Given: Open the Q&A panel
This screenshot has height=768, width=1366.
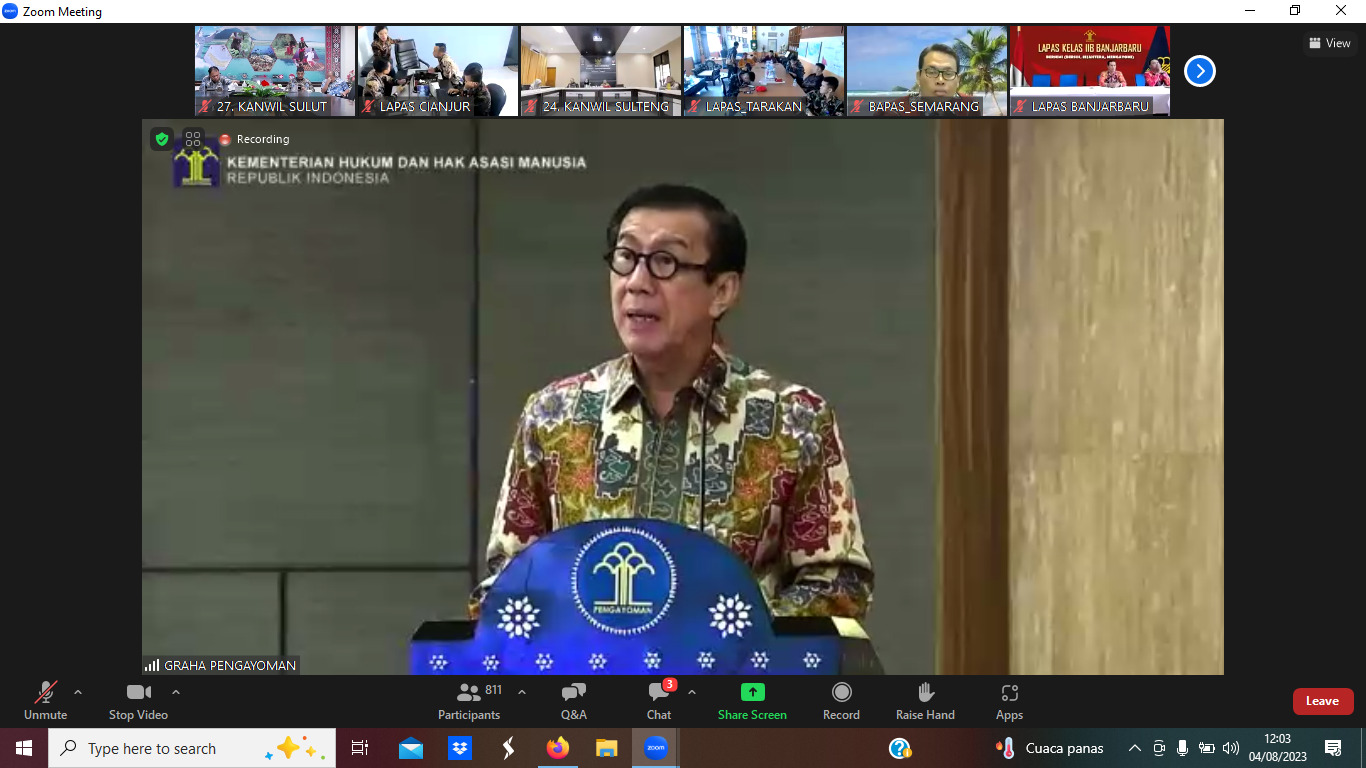Looking at the screenshot, I should (x=573, y=701).
